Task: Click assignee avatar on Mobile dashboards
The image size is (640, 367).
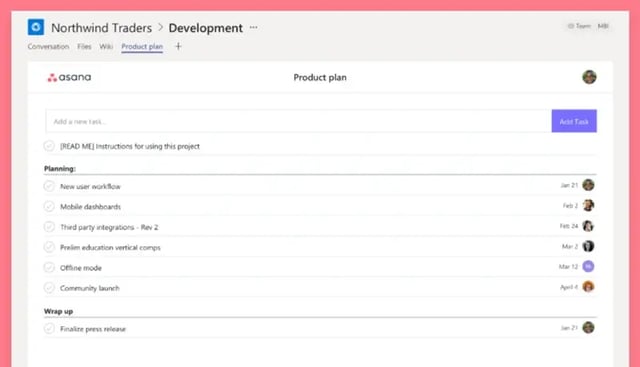Action: (x=588, y=205)
